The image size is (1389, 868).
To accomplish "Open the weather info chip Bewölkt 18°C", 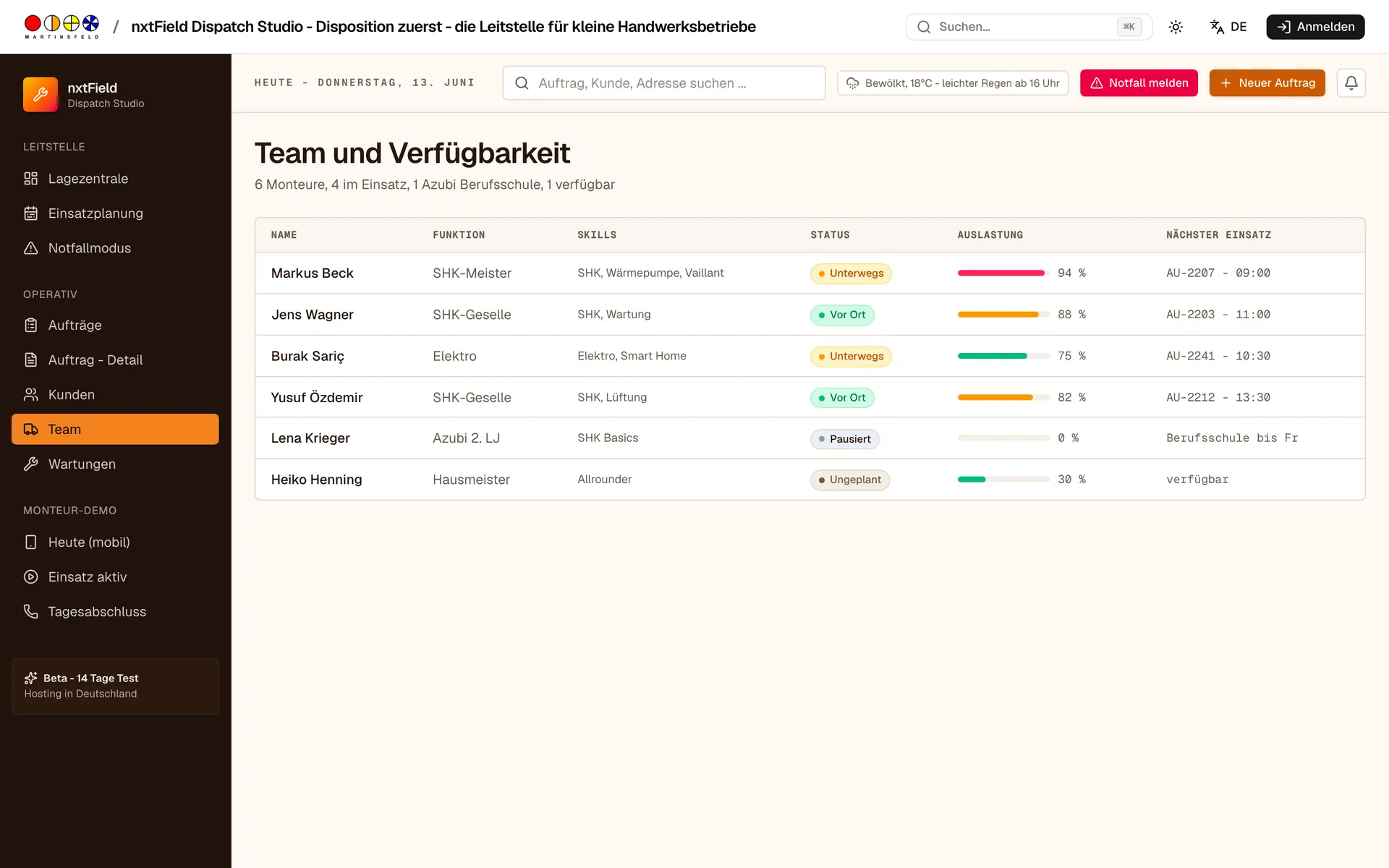I will pyautogui.click(x=953, y=83).
